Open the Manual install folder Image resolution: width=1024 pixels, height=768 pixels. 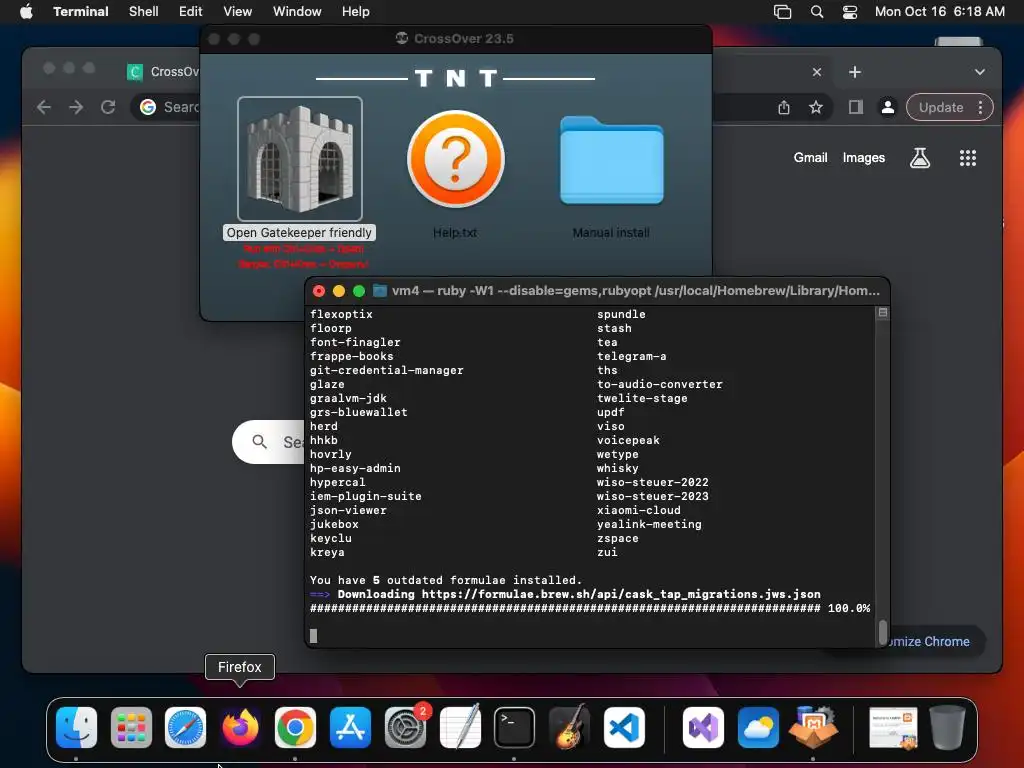(x=612, y=161)
